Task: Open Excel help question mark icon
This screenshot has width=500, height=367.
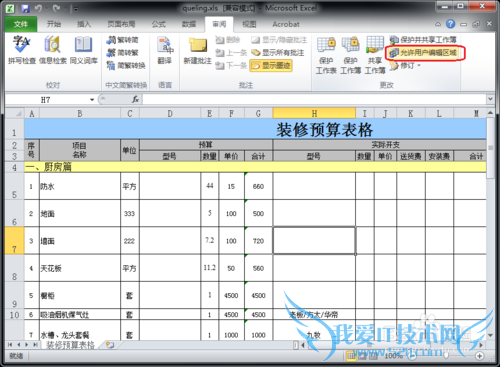Action: click(450, 24)
